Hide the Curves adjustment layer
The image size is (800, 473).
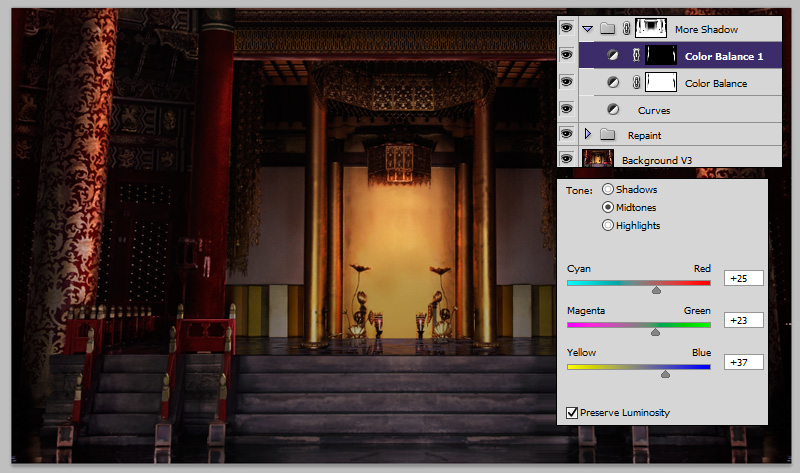(566, 109)
